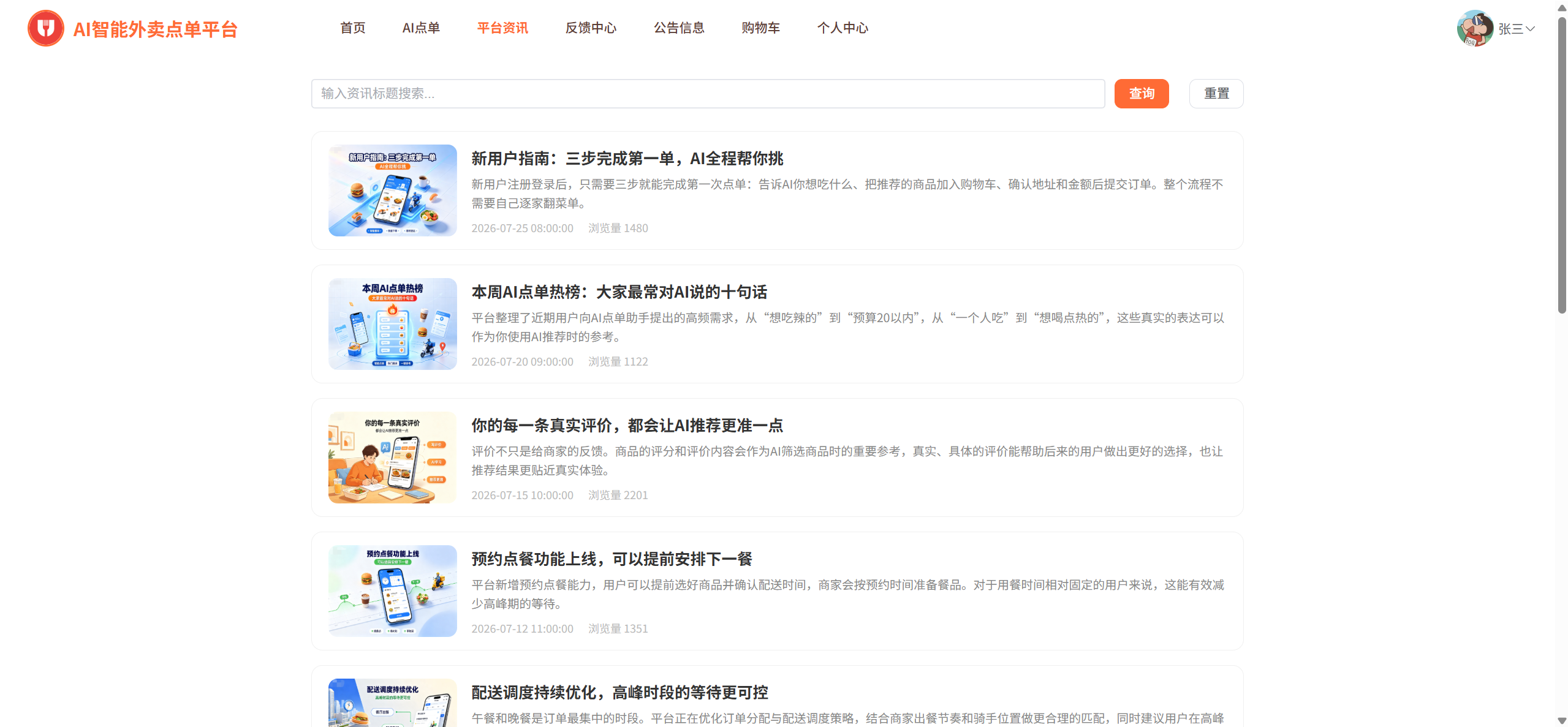The height and width of the screenshot is (727, 1568).
Task: Open the 个人中心 menu item
Action: (843, 28)
